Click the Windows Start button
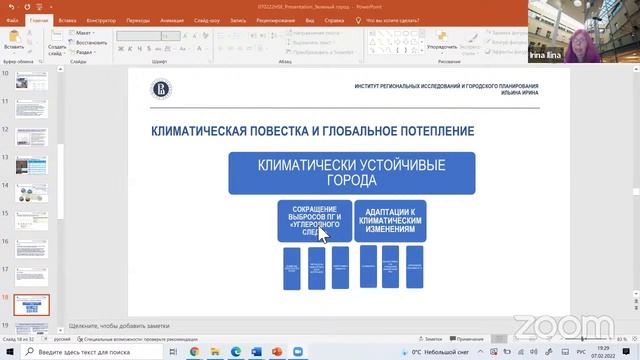 coord(10,352)
